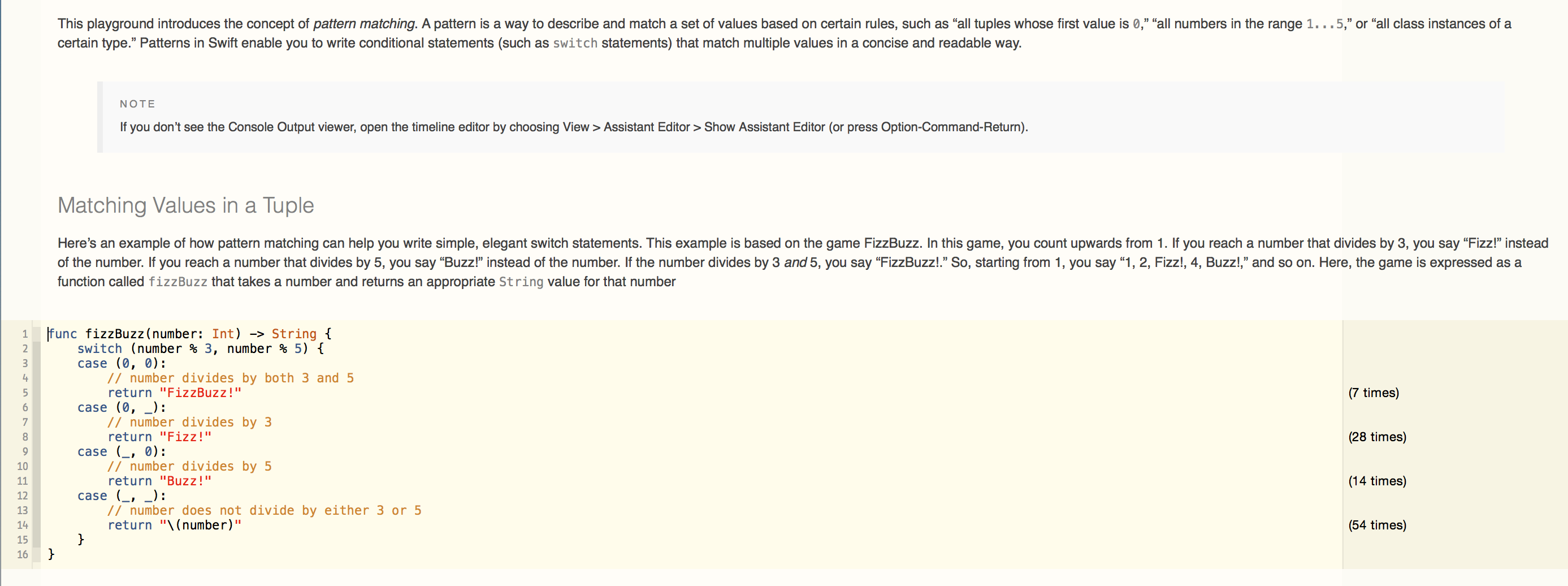Click the "Fizz!" return string on line 8
This screenshot has width=1568, height=586.
185,437
